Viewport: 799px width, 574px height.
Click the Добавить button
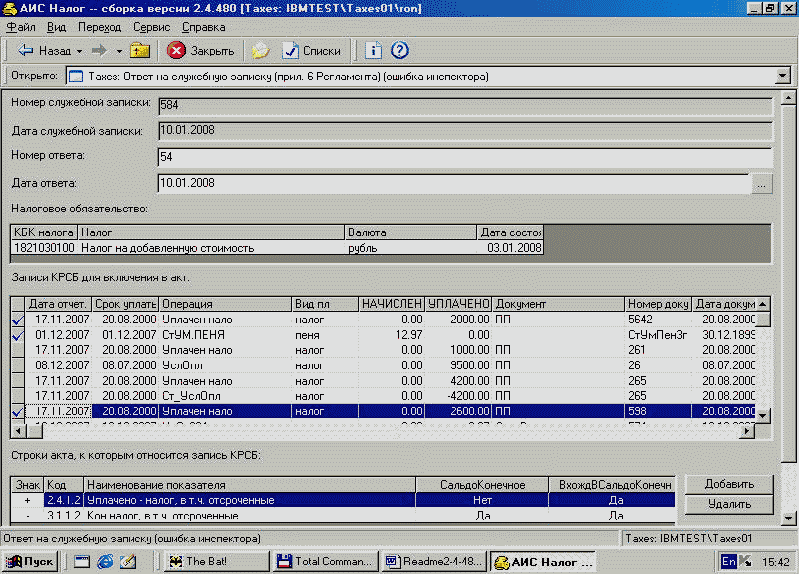point(730,484)
